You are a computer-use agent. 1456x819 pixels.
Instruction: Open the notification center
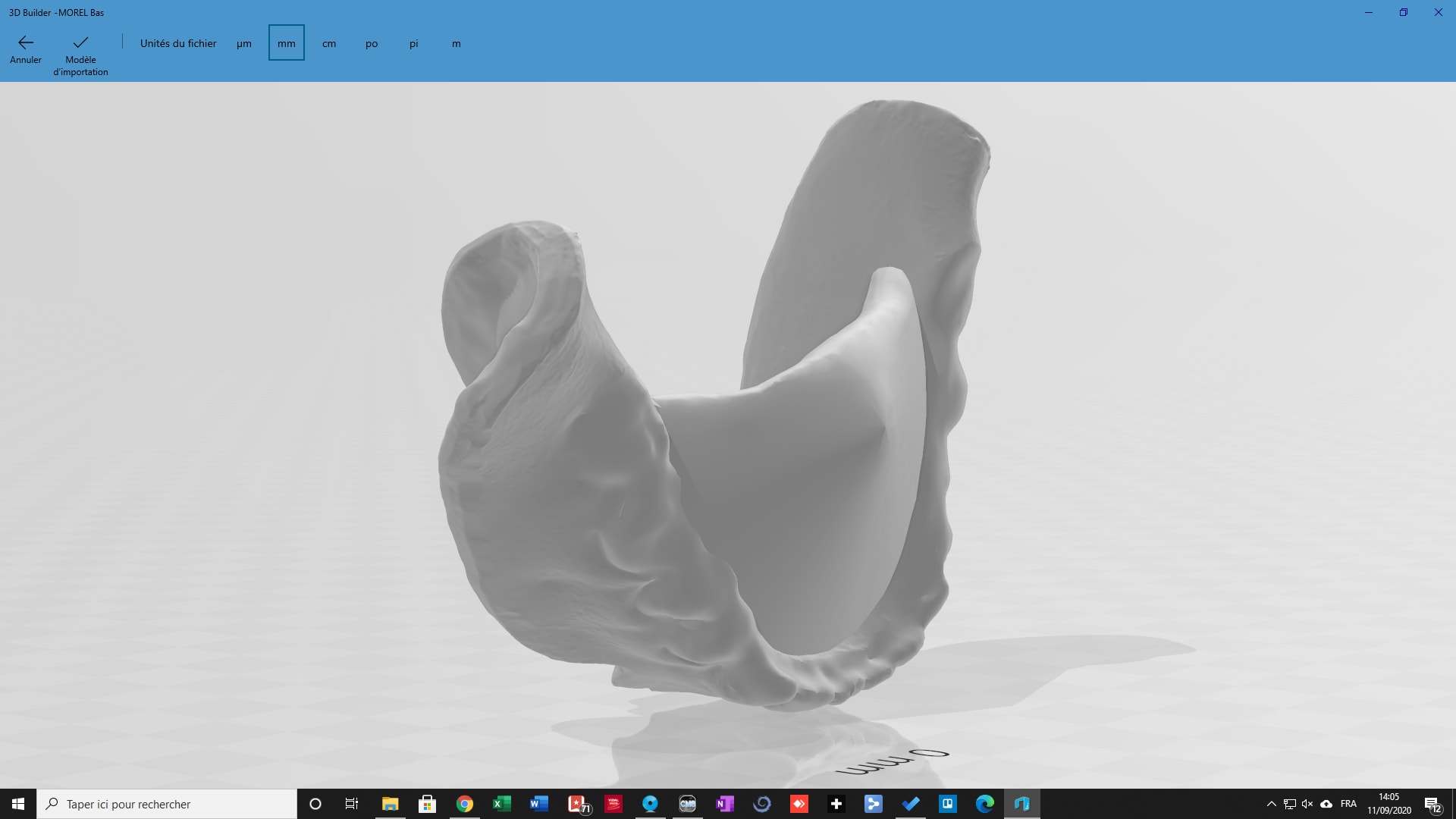point(1432,804)
